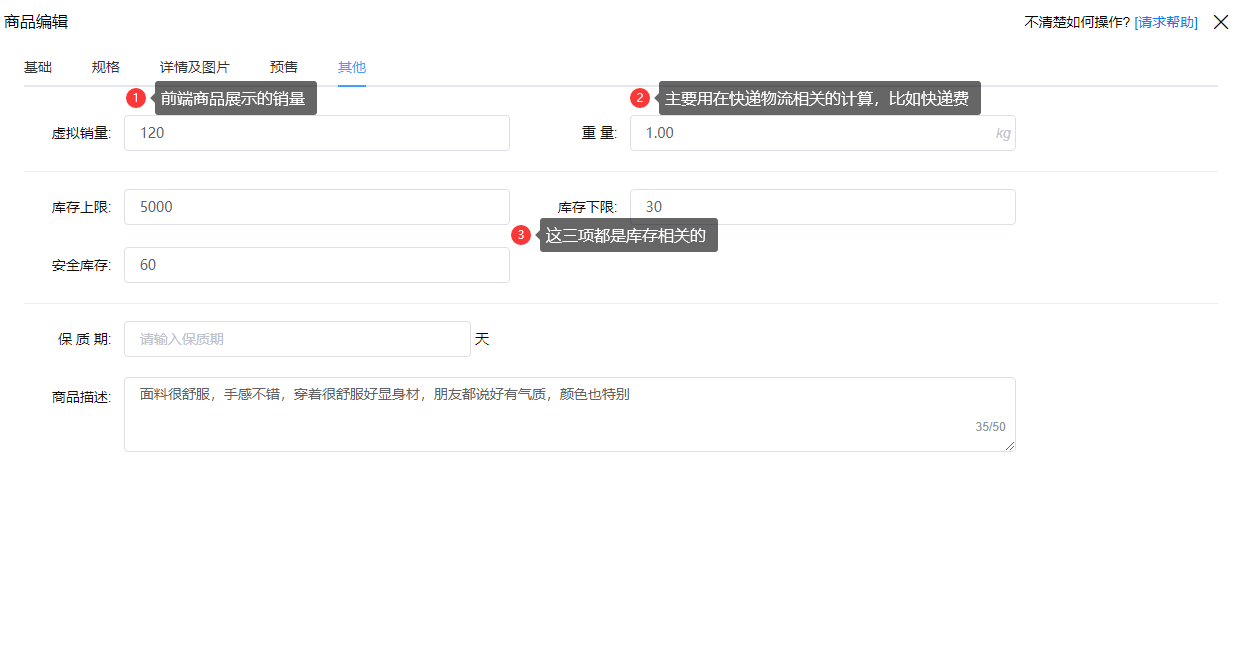Screen dimensions: 1246x667
Task: Click the tooltip saying 这三项都是库存相关的
Action: pyautogui.click(x=629, y=235)
